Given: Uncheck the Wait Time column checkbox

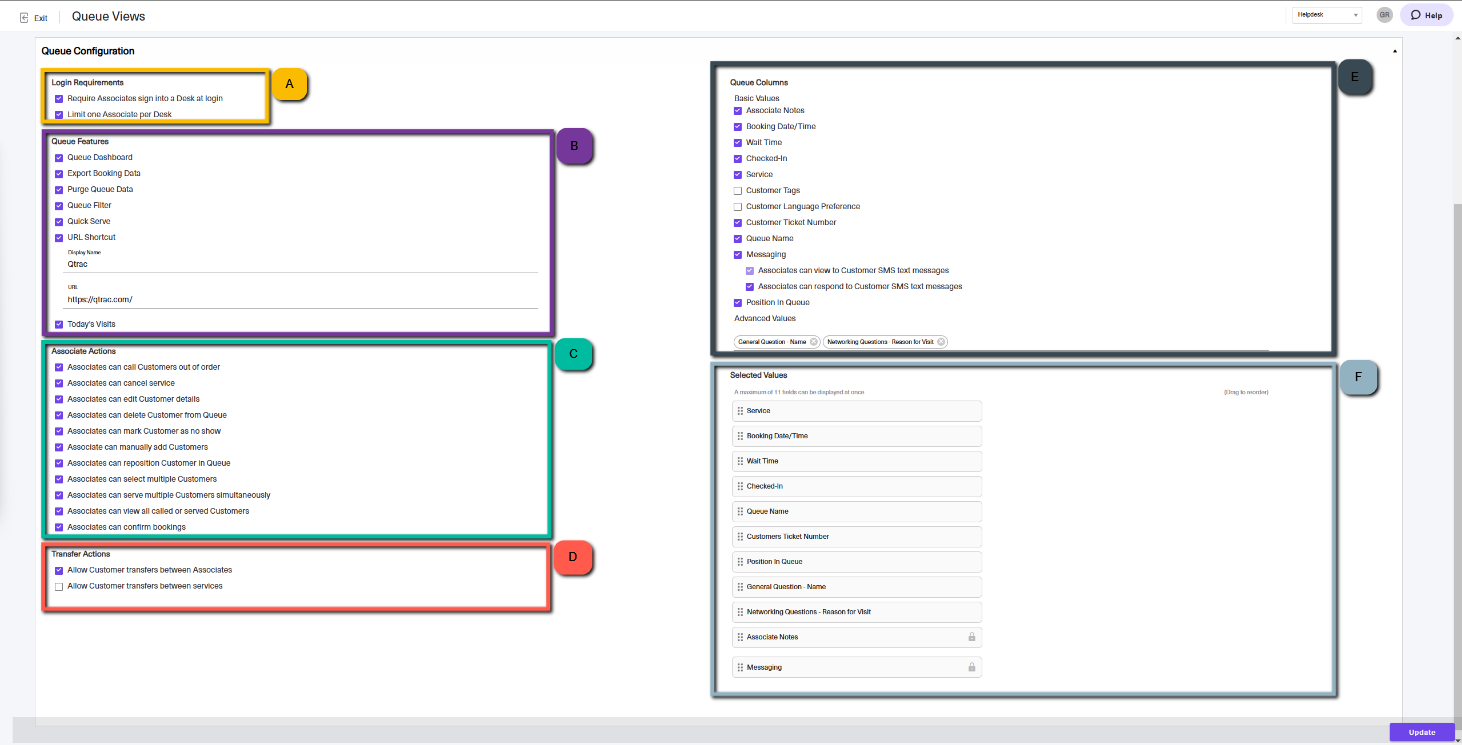Looking at the screenshot, I should (737, 142).
